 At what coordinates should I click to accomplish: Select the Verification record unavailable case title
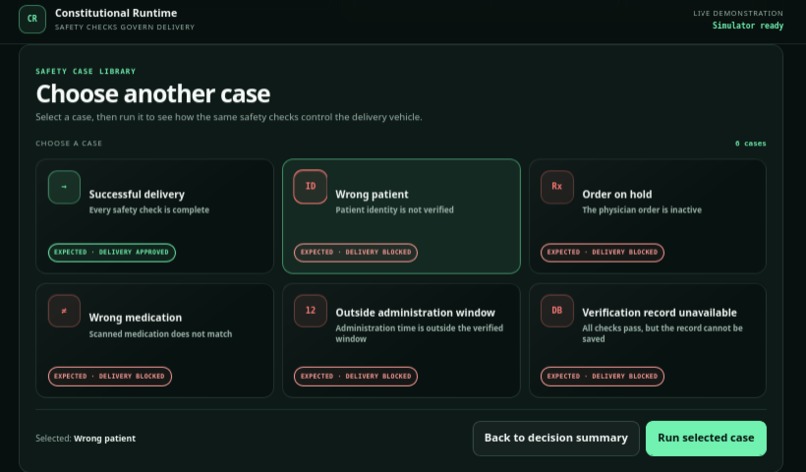[659, 313]
